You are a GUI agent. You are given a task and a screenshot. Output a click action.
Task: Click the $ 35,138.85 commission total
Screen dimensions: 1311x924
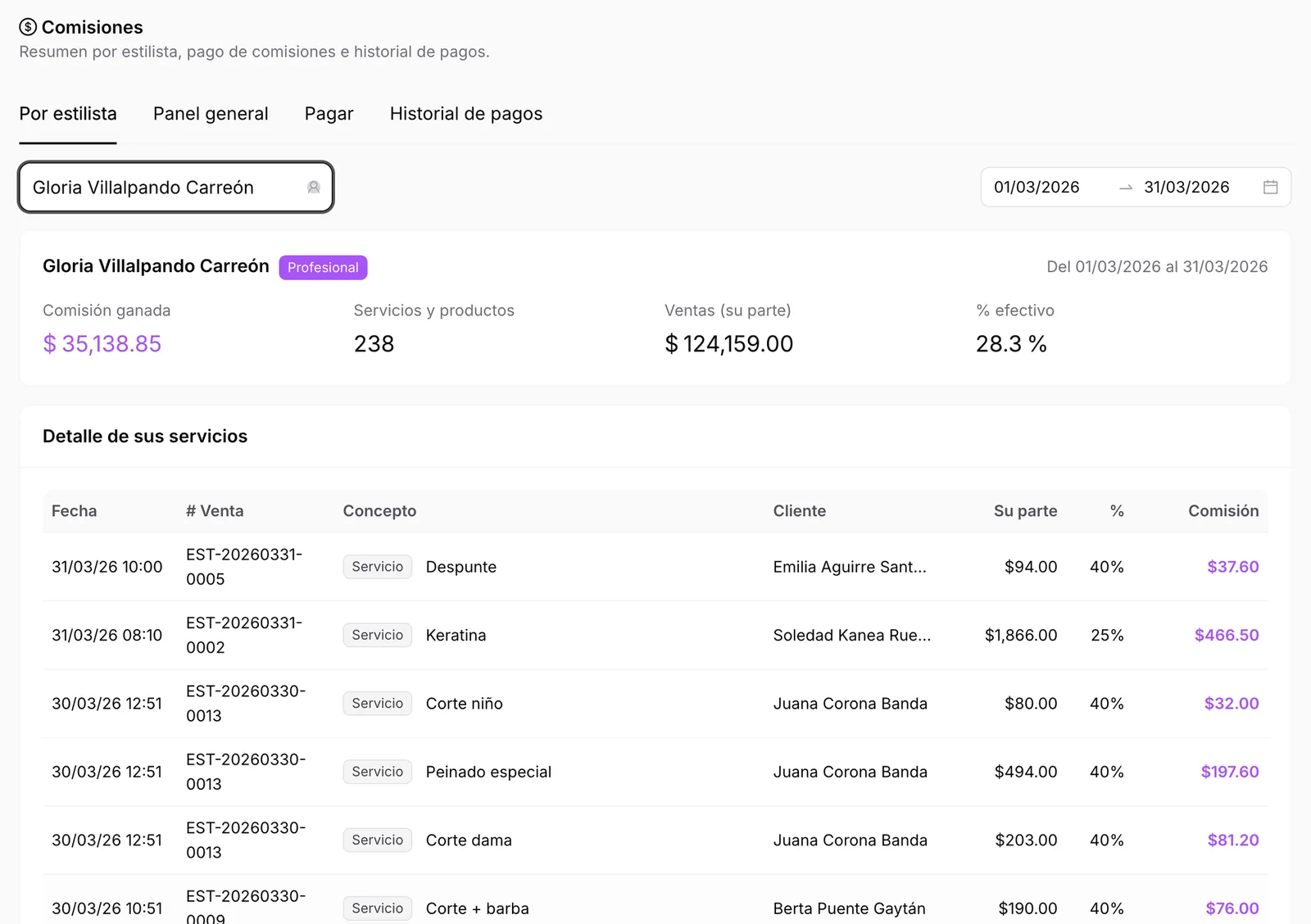(102, 344)
